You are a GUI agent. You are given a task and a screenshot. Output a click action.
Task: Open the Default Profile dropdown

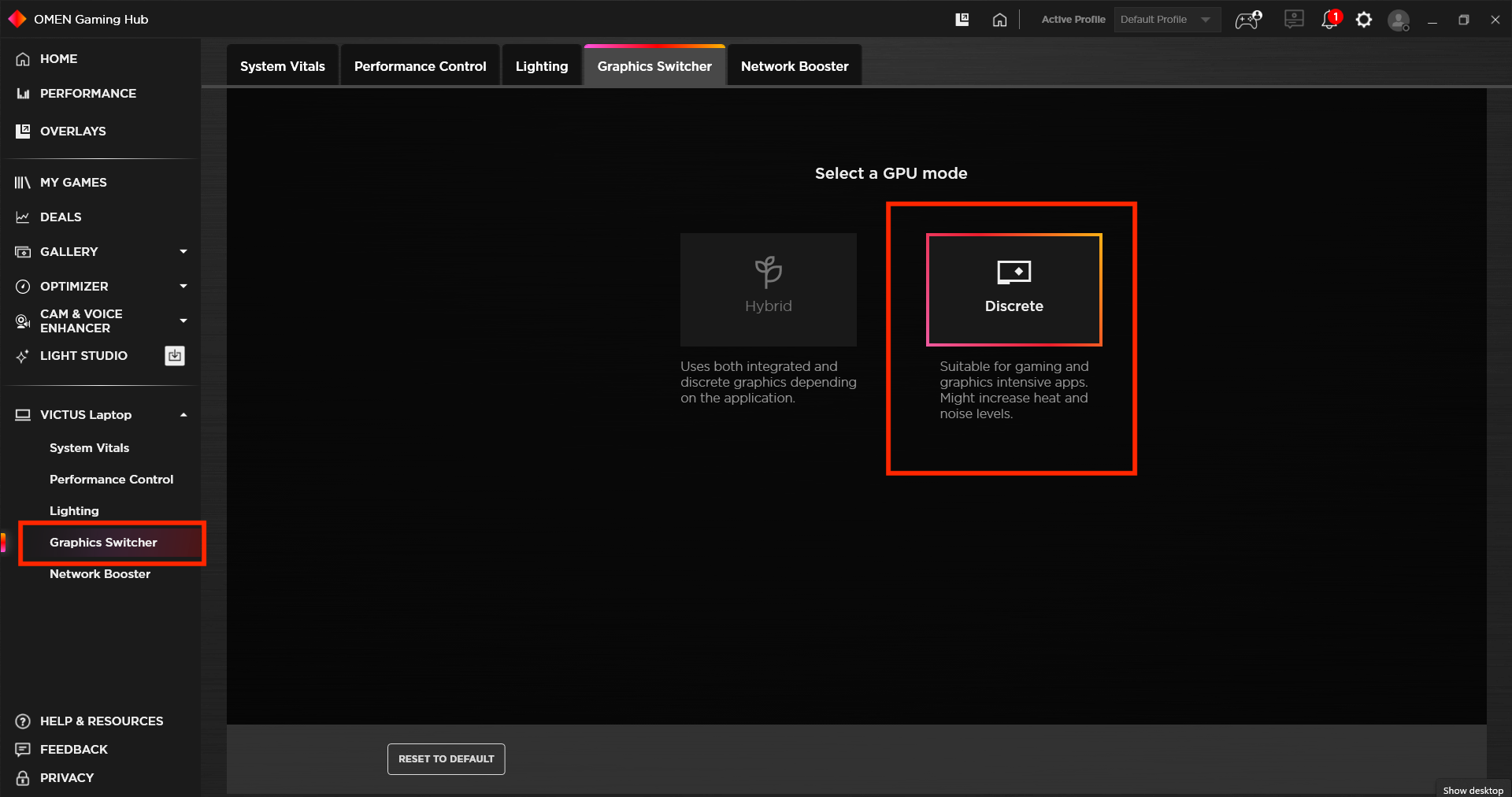click(1167, 20)
